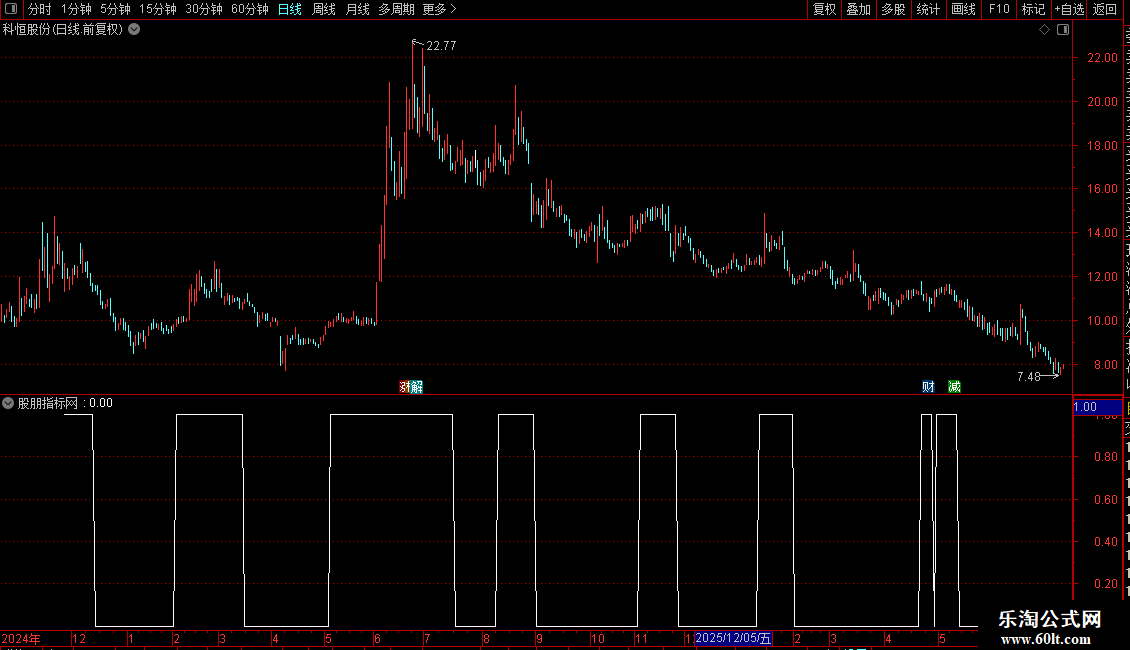Screen dimensions: 1130x650
Task: Click the 22.00 price axis label
Action: pos(1103,58)
